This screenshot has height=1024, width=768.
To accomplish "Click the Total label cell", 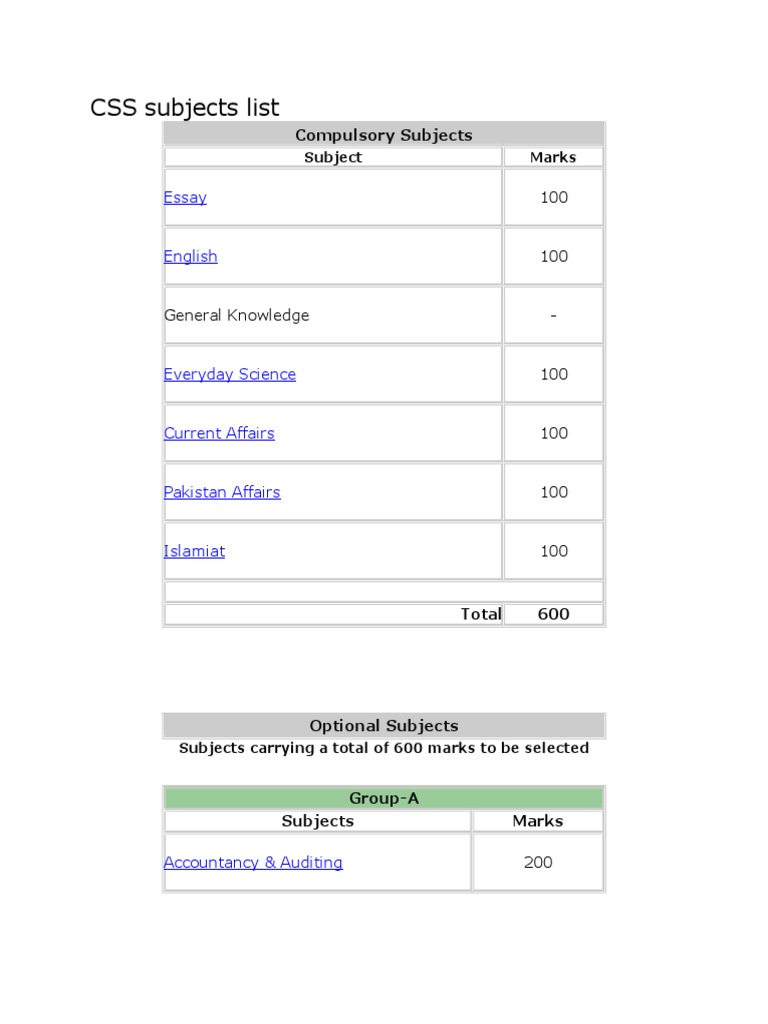I will (480, 614).
